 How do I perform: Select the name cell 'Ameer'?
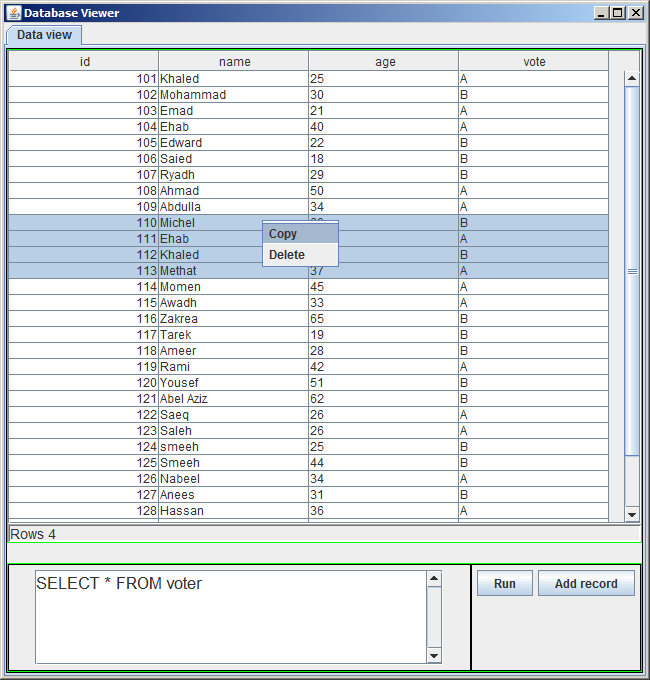pos(234,351)
